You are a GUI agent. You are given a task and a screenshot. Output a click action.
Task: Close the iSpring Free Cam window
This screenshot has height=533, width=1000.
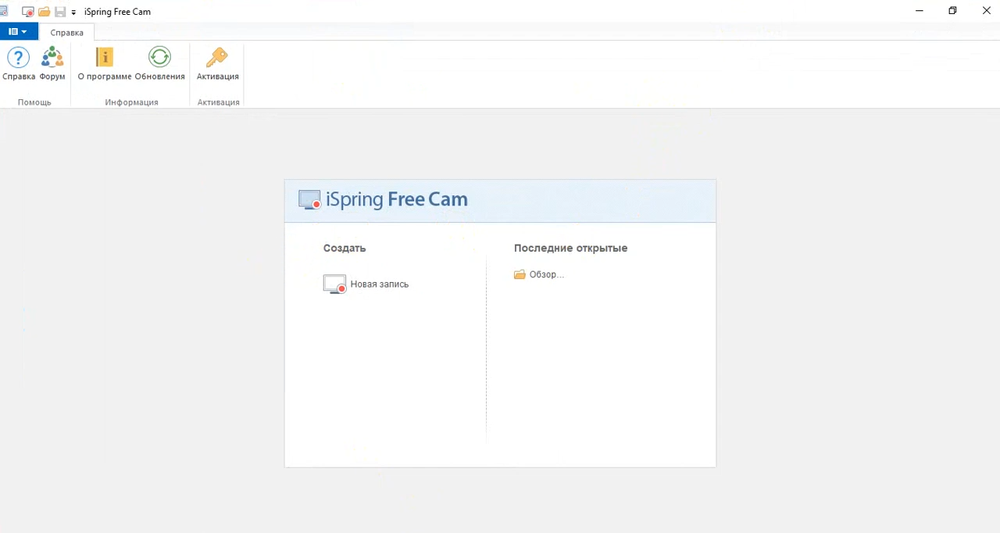(x=986, y=11)
